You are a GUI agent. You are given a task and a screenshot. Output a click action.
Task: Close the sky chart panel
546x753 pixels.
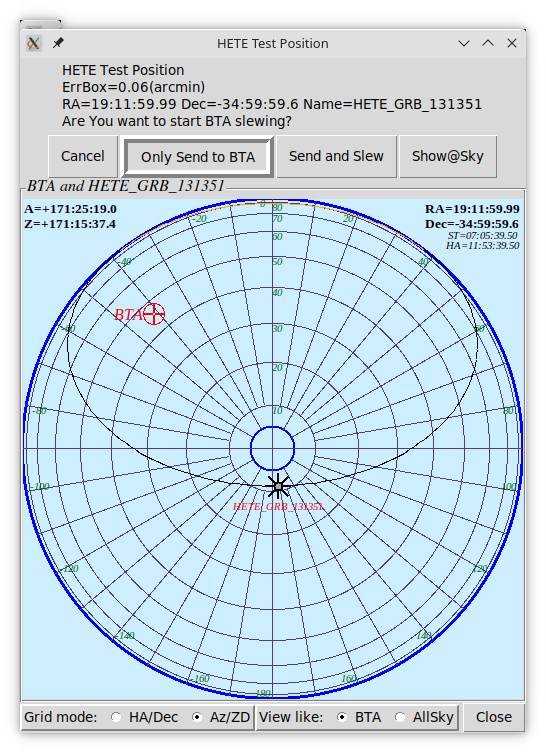(x=494, y=717)
